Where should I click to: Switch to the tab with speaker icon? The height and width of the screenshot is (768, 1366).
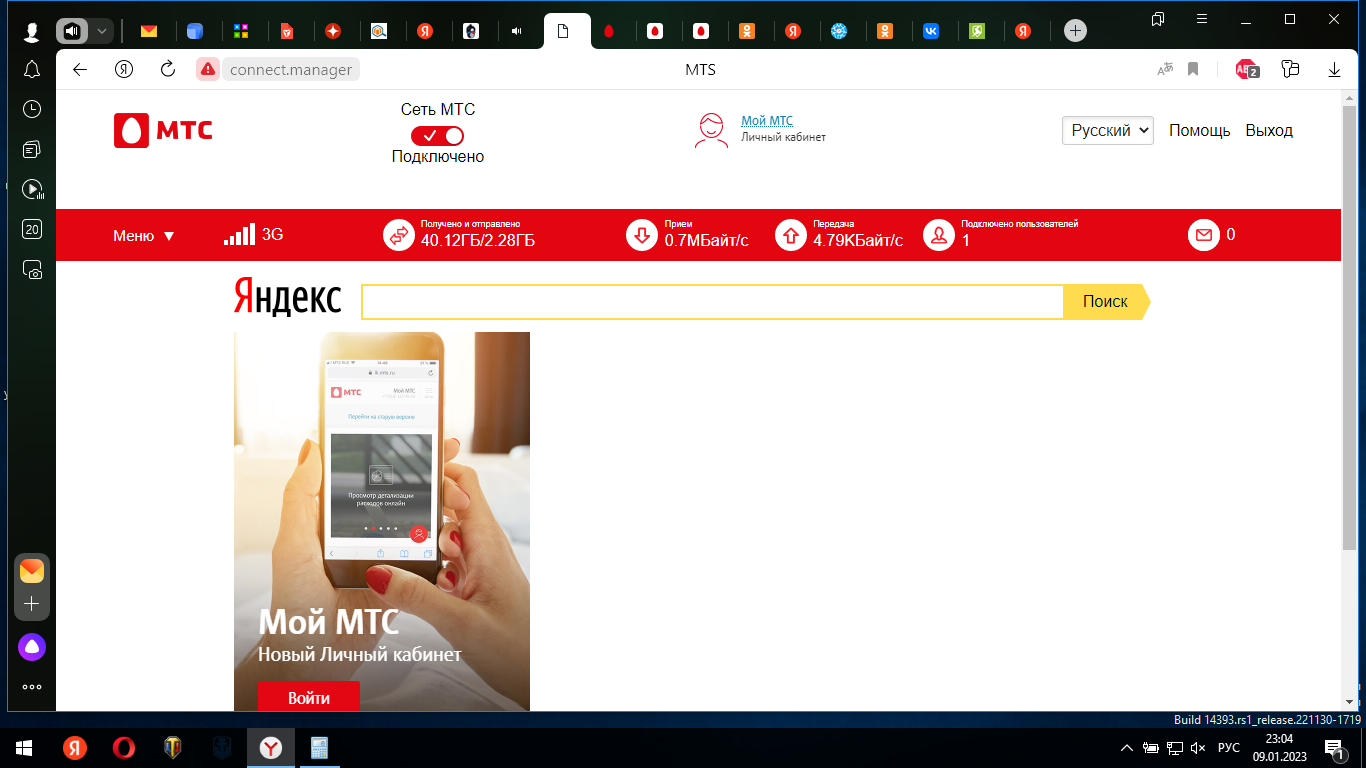tap(517, 31)
